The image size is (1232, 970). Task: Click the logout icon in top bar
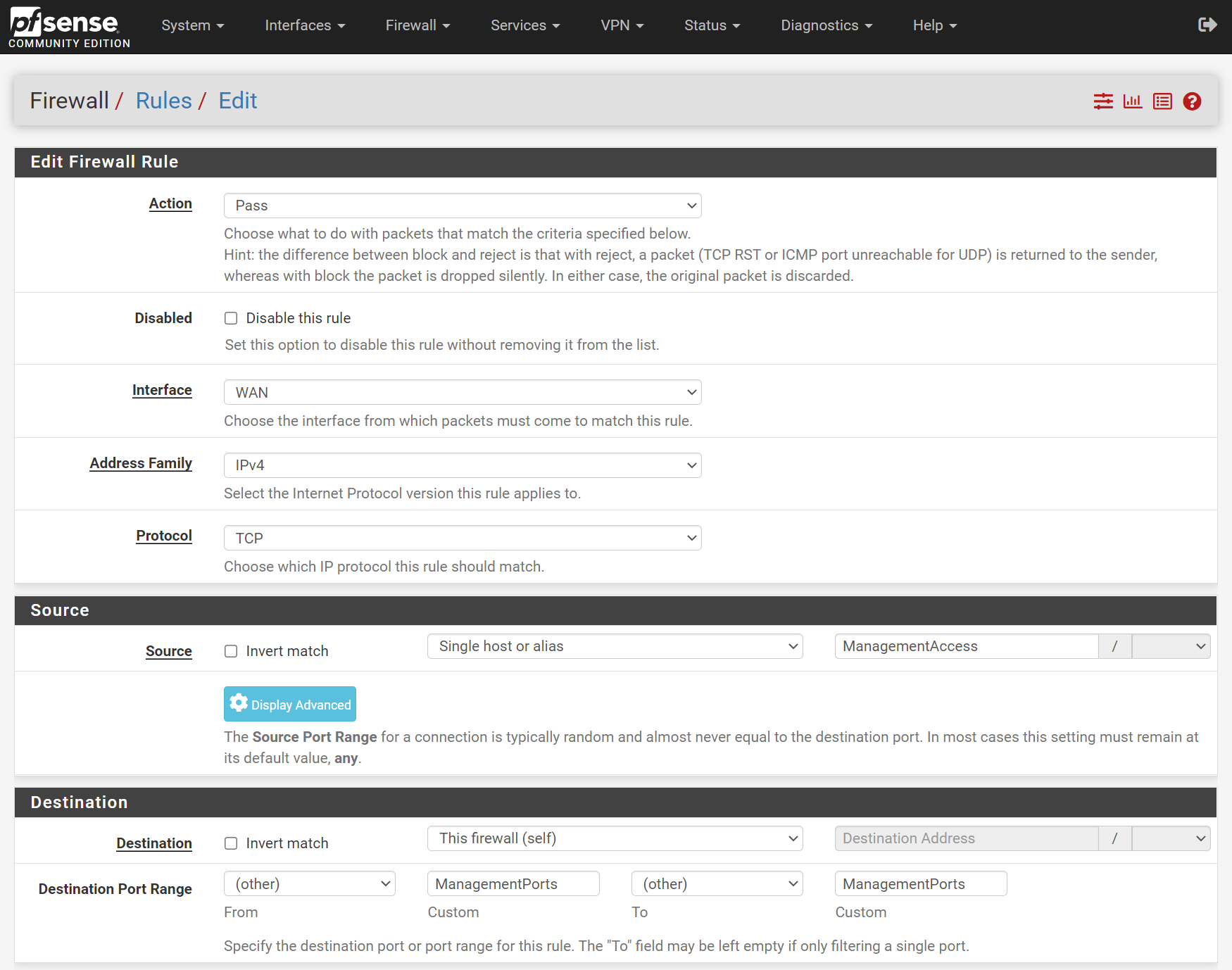point(1207,25)
